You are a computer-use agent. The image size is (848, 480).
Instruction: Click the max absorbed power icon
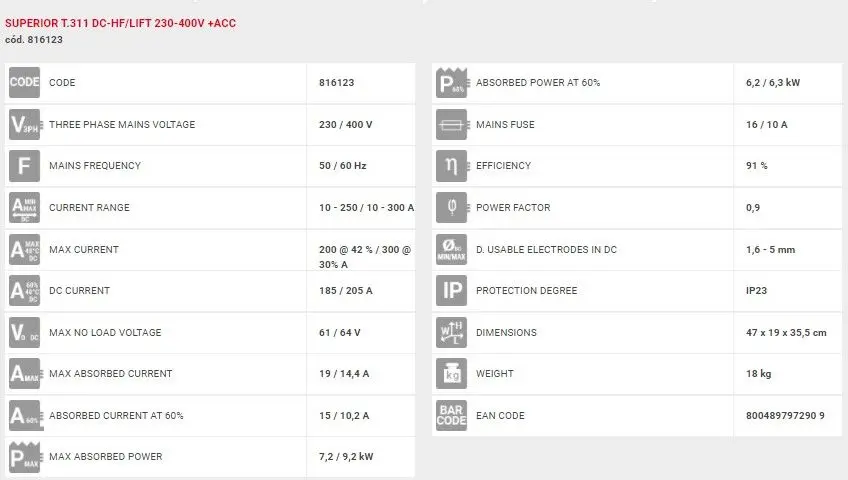click(x=24, y=457)
